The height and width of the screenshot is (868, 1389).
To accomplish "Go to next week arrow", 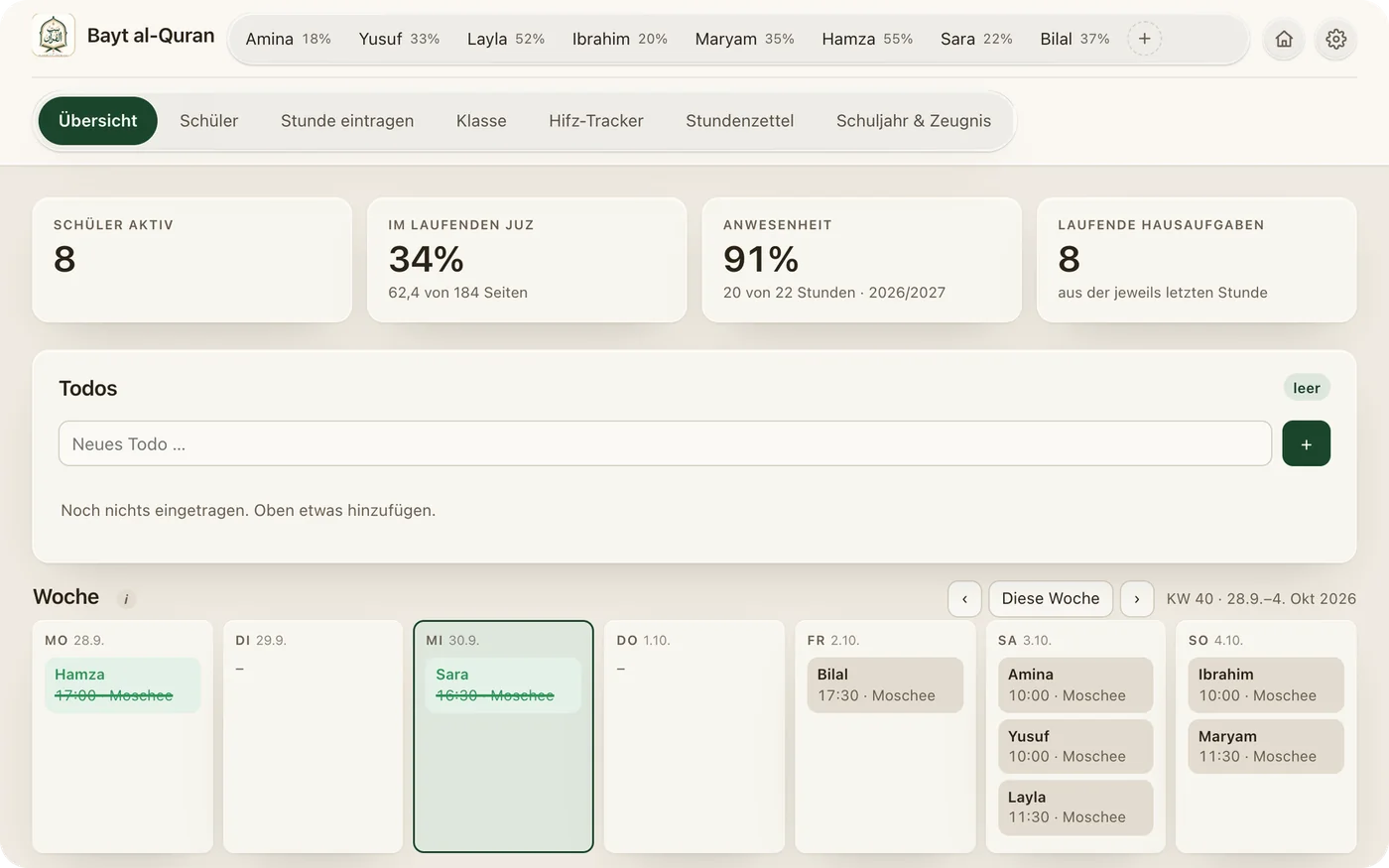I will pyautogui.click(x=1137, y=598).
